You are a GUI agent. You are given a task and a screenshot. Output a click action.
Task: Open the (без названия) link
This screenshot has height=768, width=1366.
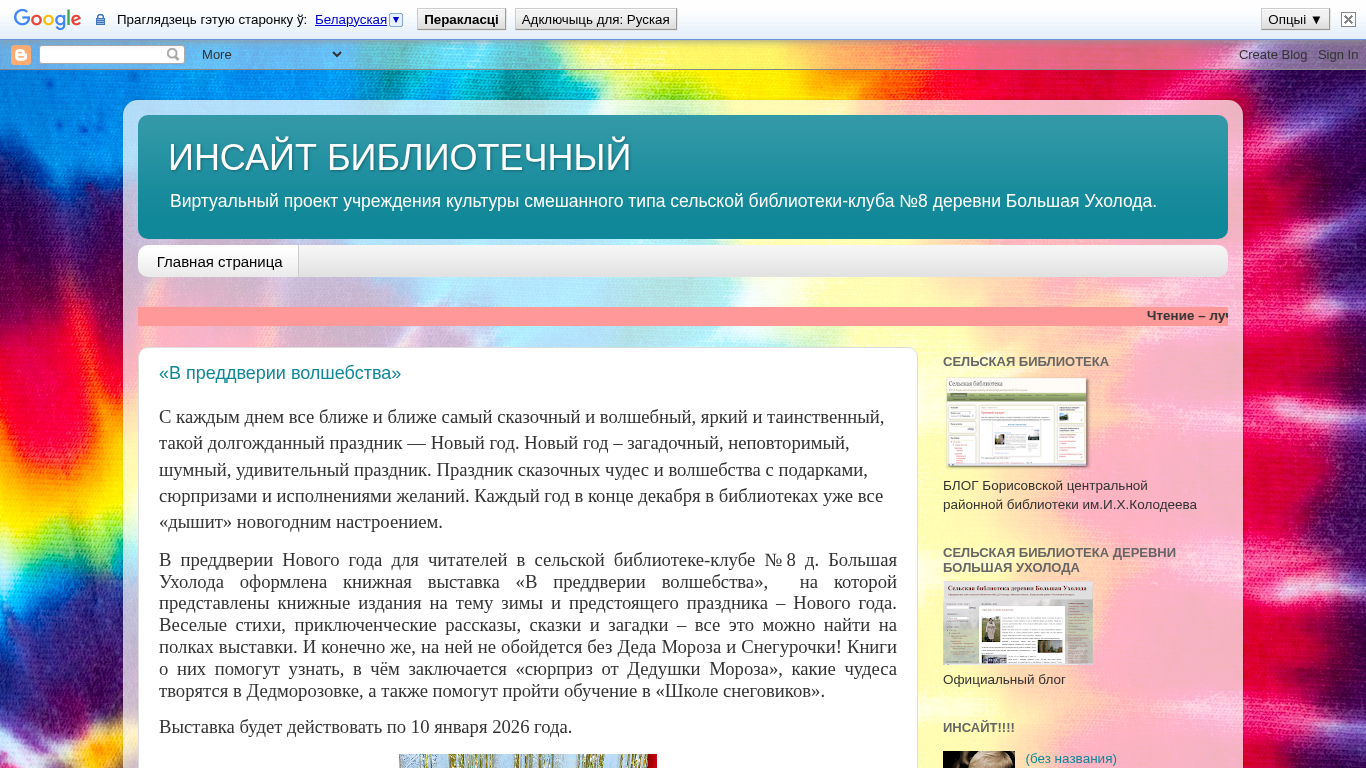click(x=1071, y=759)
